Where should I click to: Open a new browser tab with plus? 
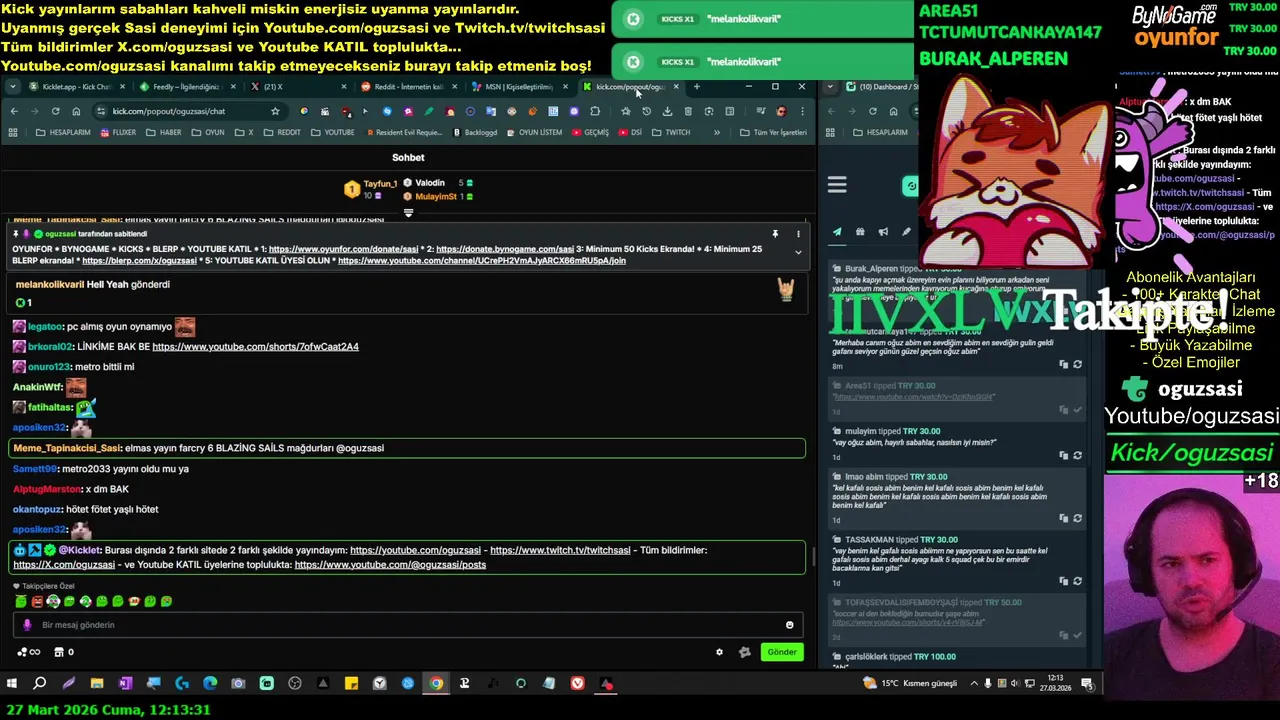697,87
